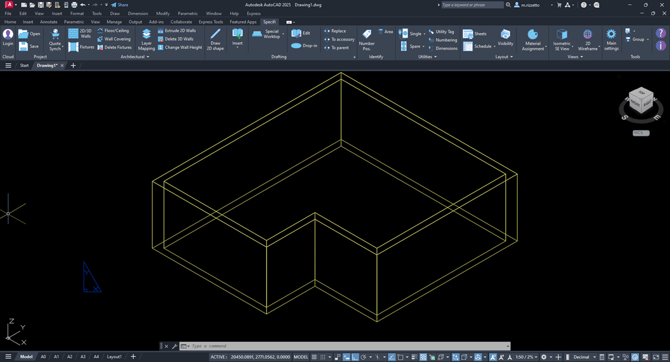Click the Number Pos. tag icon
The image size is (670, 362).
pos(367,34)
